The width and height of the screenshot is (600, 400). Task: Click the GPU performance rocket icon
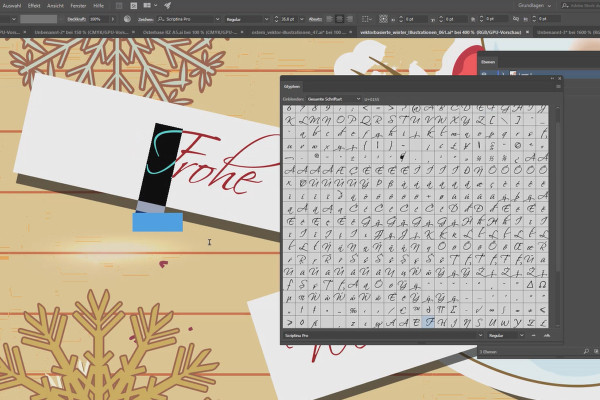pyautogui.click(x=168, y=6)
